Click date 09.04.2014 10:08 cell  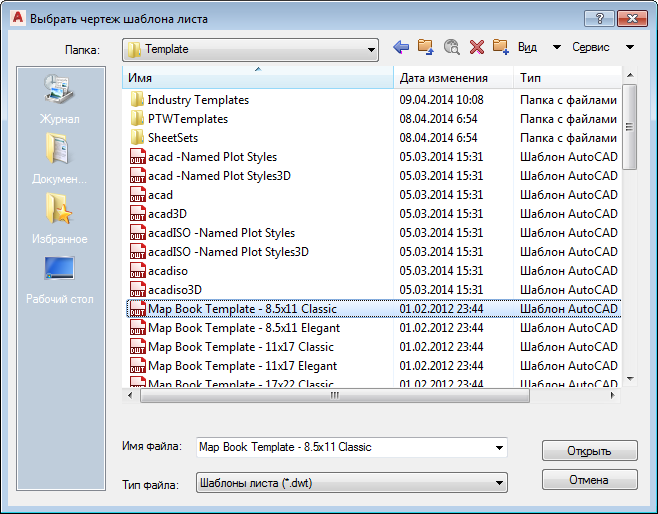[441, 100]
